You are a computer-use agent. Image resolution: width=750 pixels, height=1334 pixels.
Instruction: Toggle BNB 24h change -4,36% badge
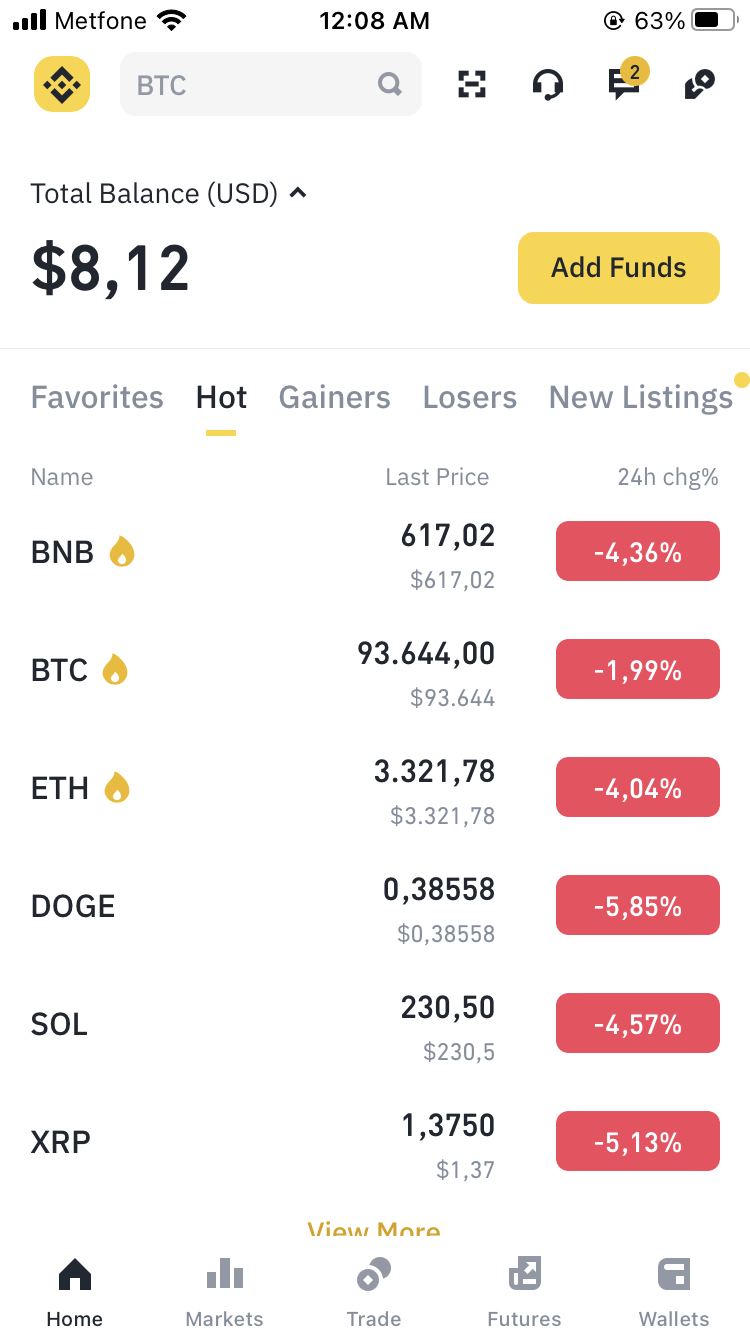(x=638, y=551)
